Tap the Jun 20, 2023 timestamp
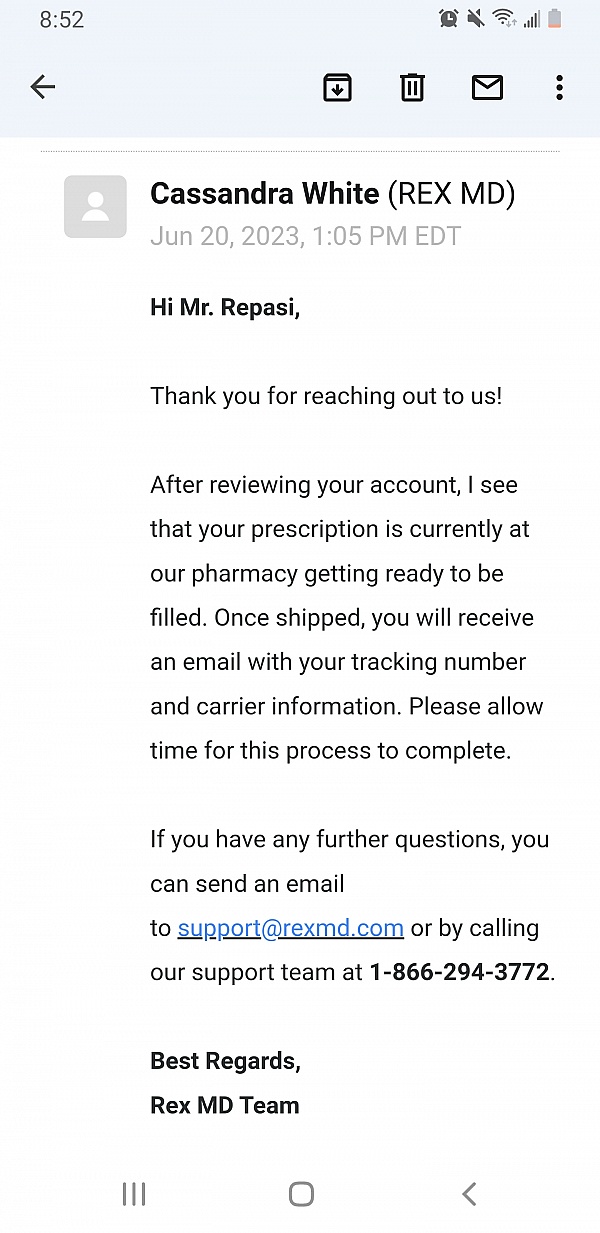Screen dimensions: 600x1233 pos(305,236)
